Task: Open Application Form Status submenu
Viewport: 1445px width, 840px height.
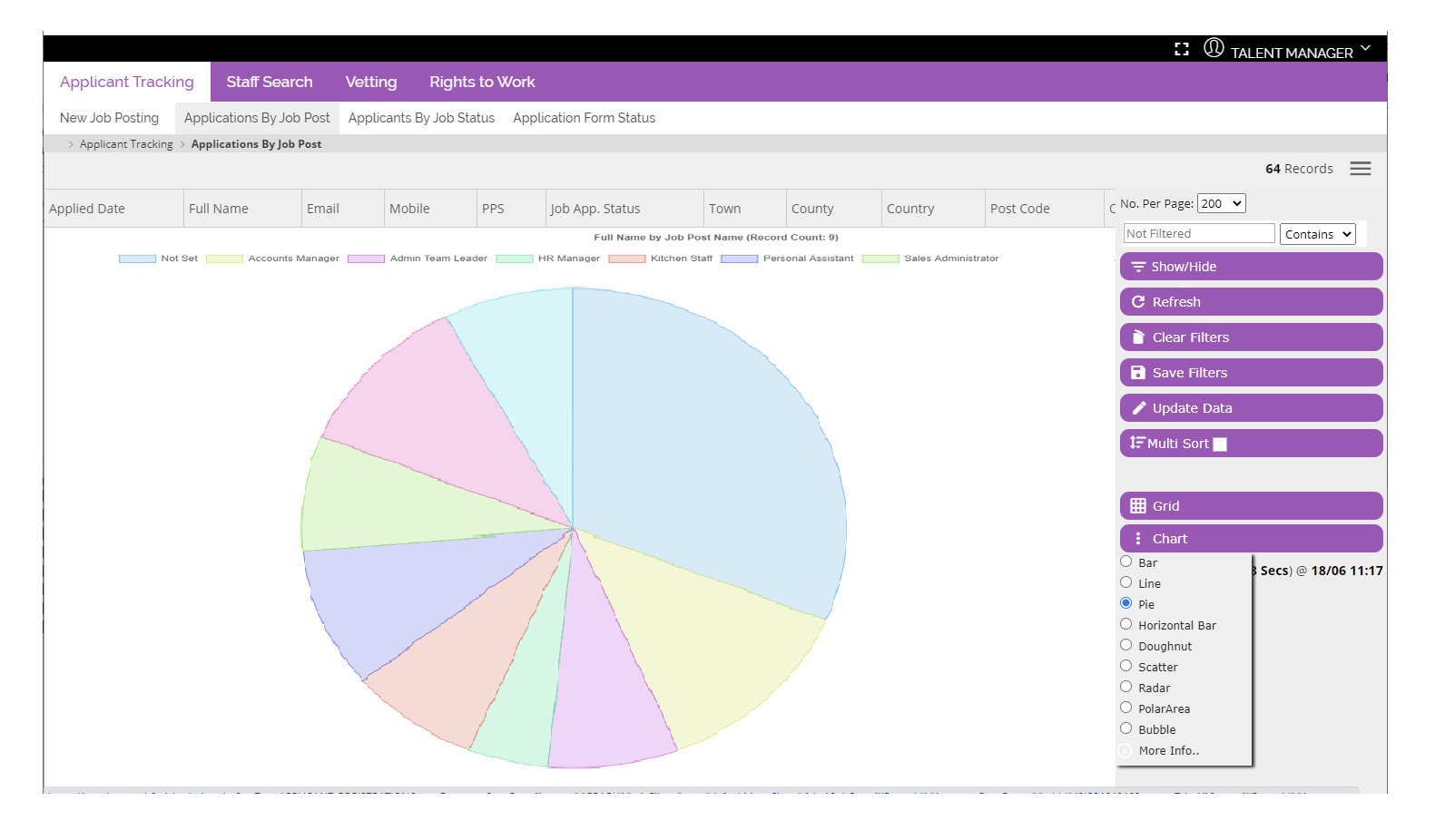Action: 585,118
